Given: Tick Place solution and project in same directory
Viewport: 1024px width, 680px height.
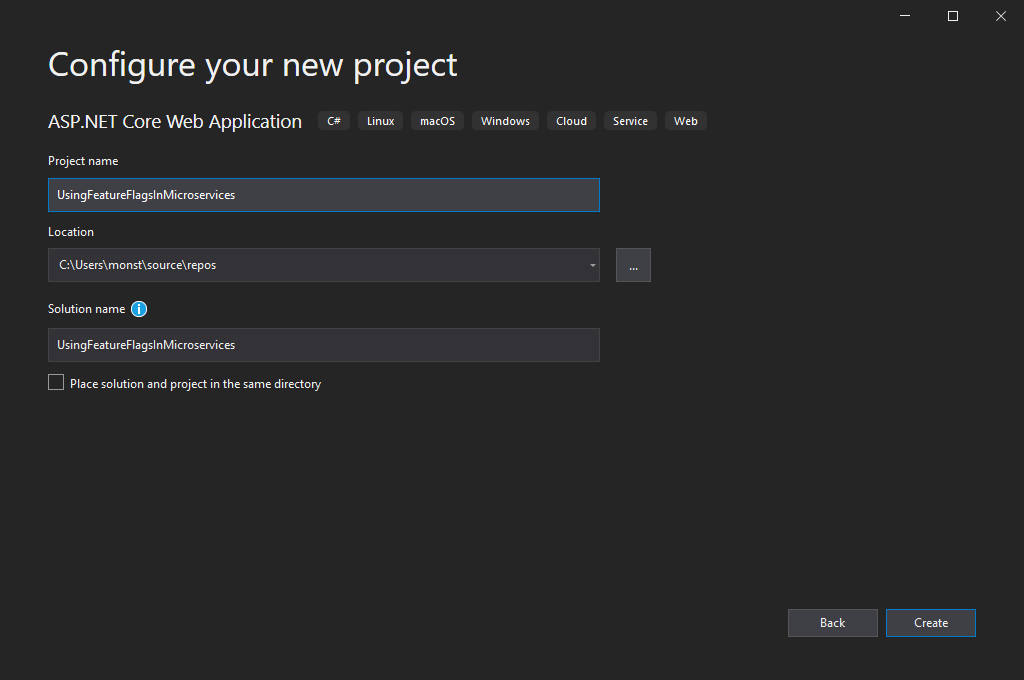Looking at the screenshot, I should (56, 383).
